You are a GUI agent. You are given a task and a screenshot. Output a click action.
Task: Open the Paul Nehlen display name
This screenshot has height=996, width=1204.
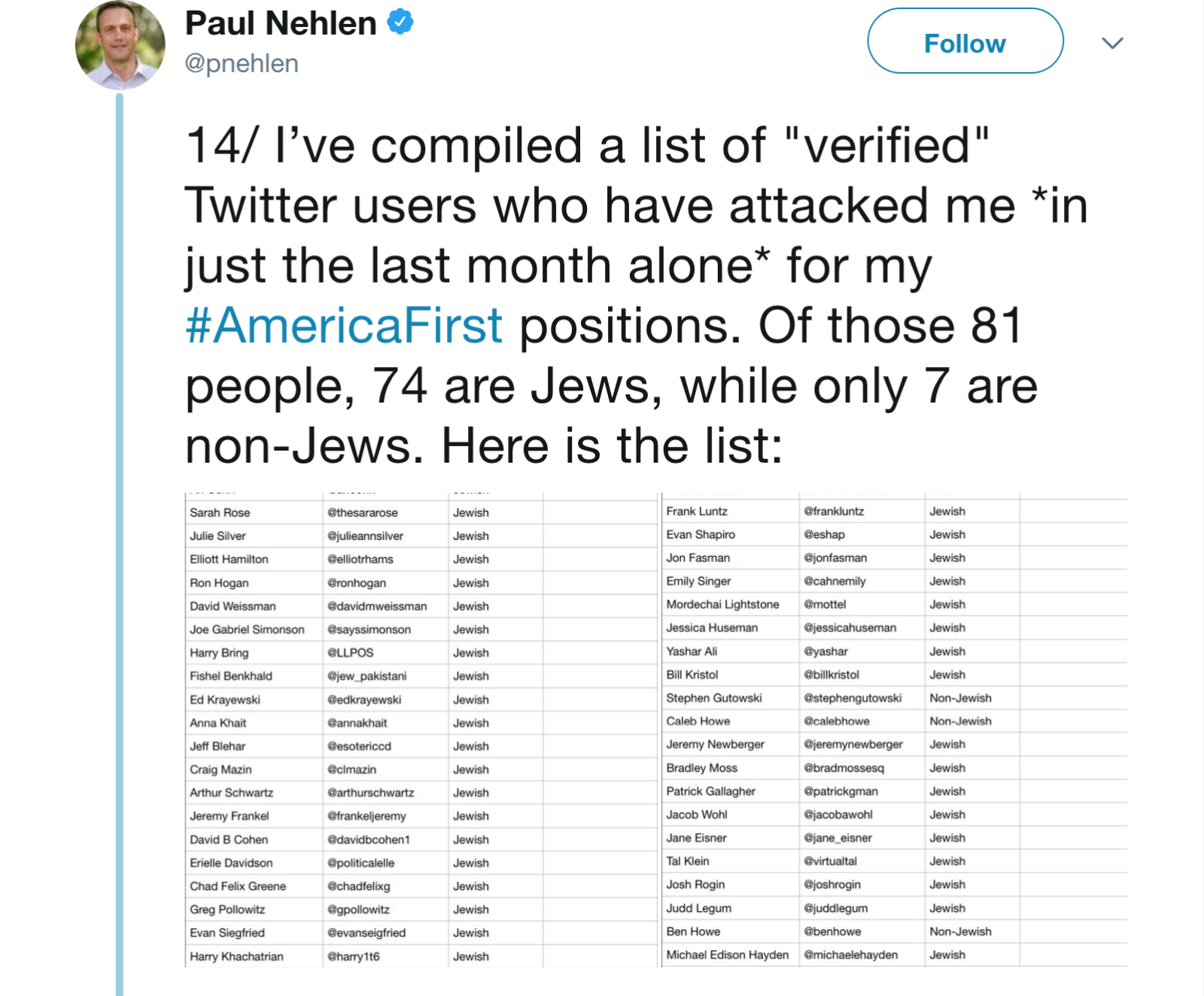click(281, 23)
